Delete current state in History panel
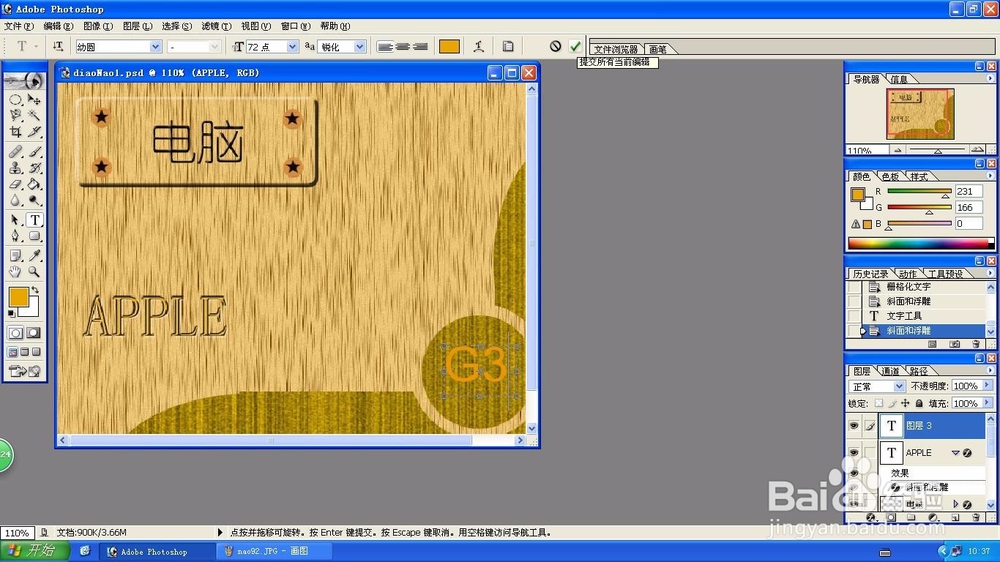Screen dimensions: 1000x562 pos(976,344)
